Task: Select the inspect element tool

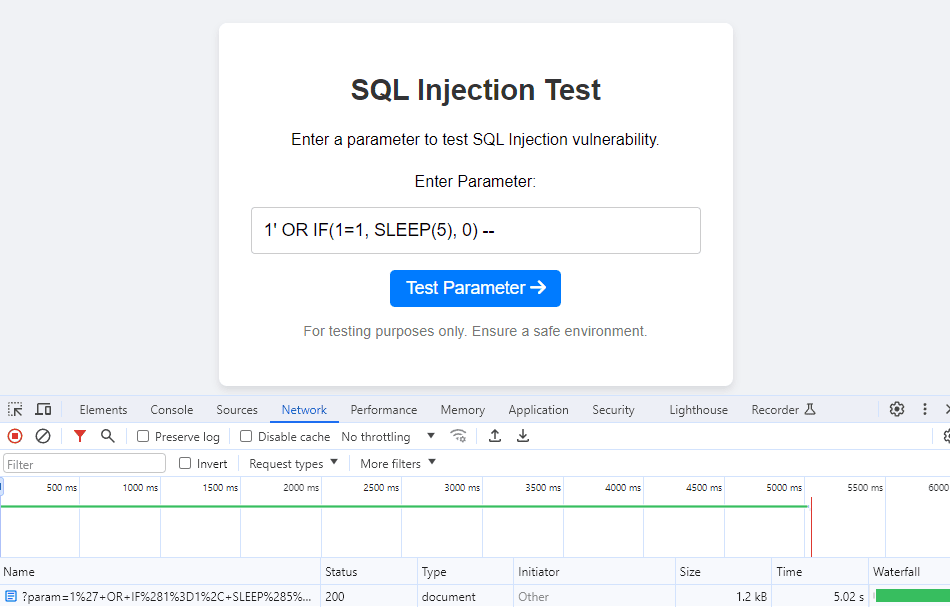Action: click(14, 409)
